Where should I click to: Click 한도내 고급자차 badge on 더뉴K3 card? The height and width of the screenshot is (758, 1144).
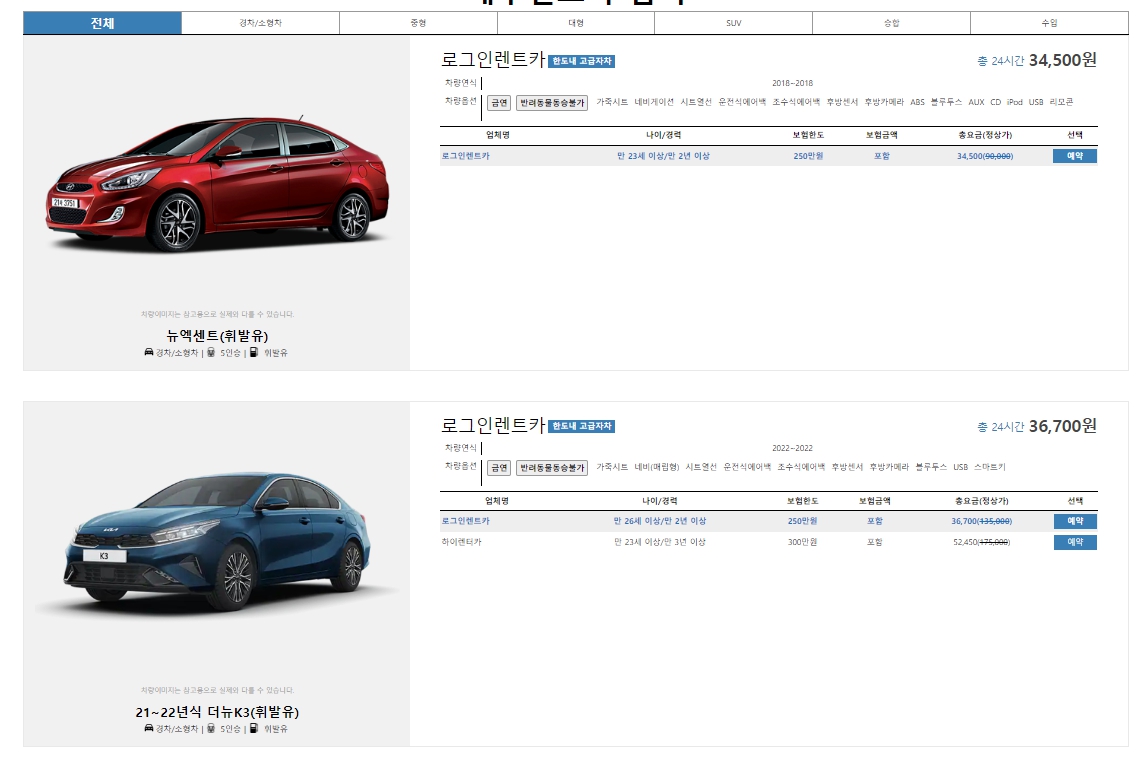click(x=581, y=426)
